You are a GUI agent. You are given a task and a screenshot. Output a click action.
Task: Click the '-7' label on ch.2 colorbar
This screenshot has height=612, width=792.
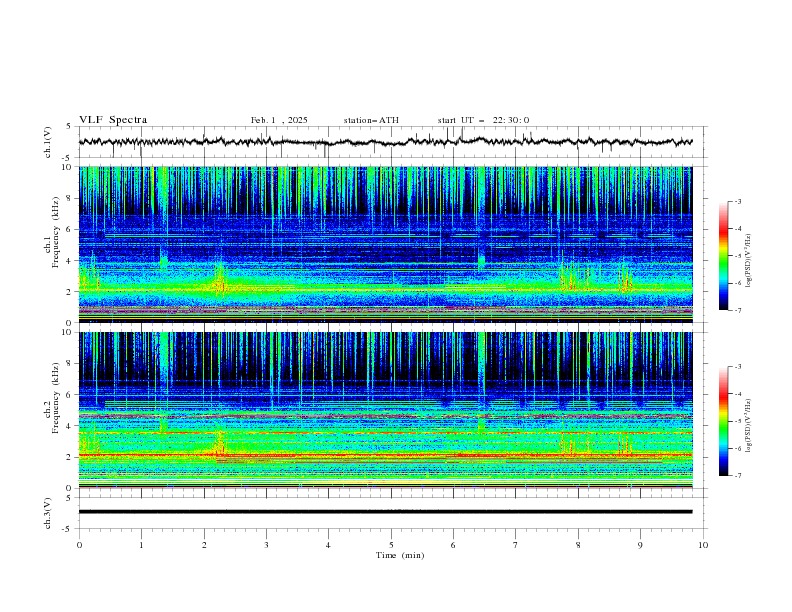[x=738, y=475]
